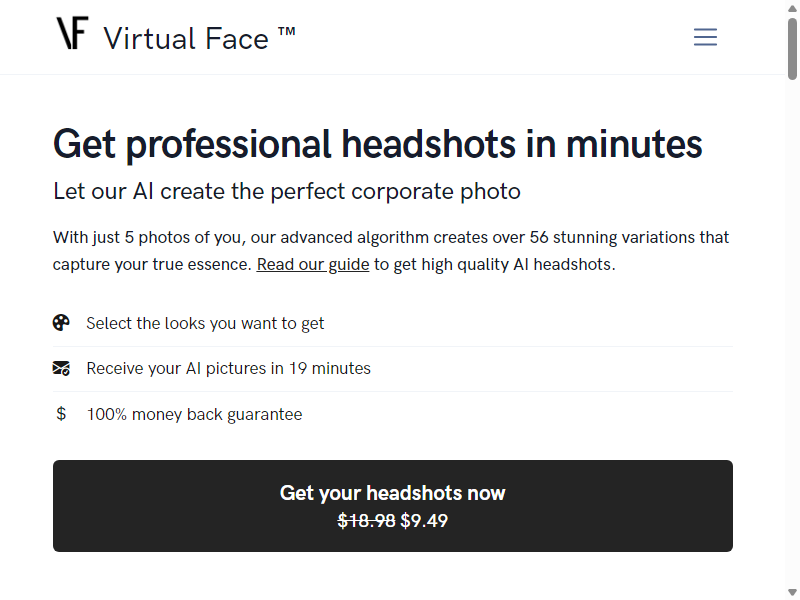Open the 'Read our guide' link
Viewport: 800px width, 600px height.
click(x=313, y=264)
